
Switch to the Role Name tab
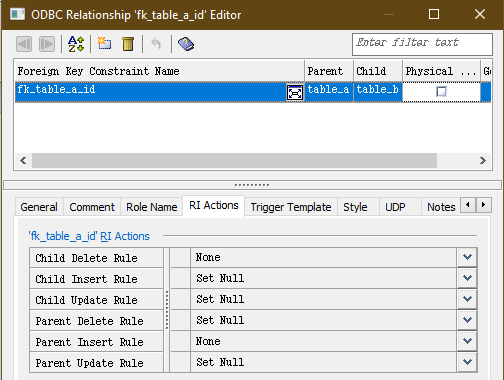click(x=152, y=207)
